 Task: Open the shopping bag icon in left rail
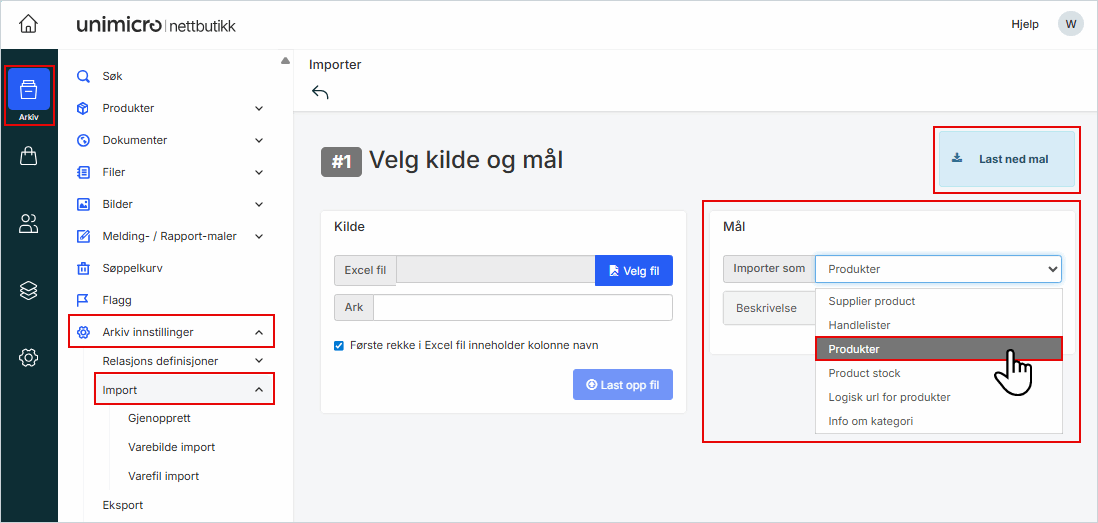pyautogui.click(x=28, y=156)
